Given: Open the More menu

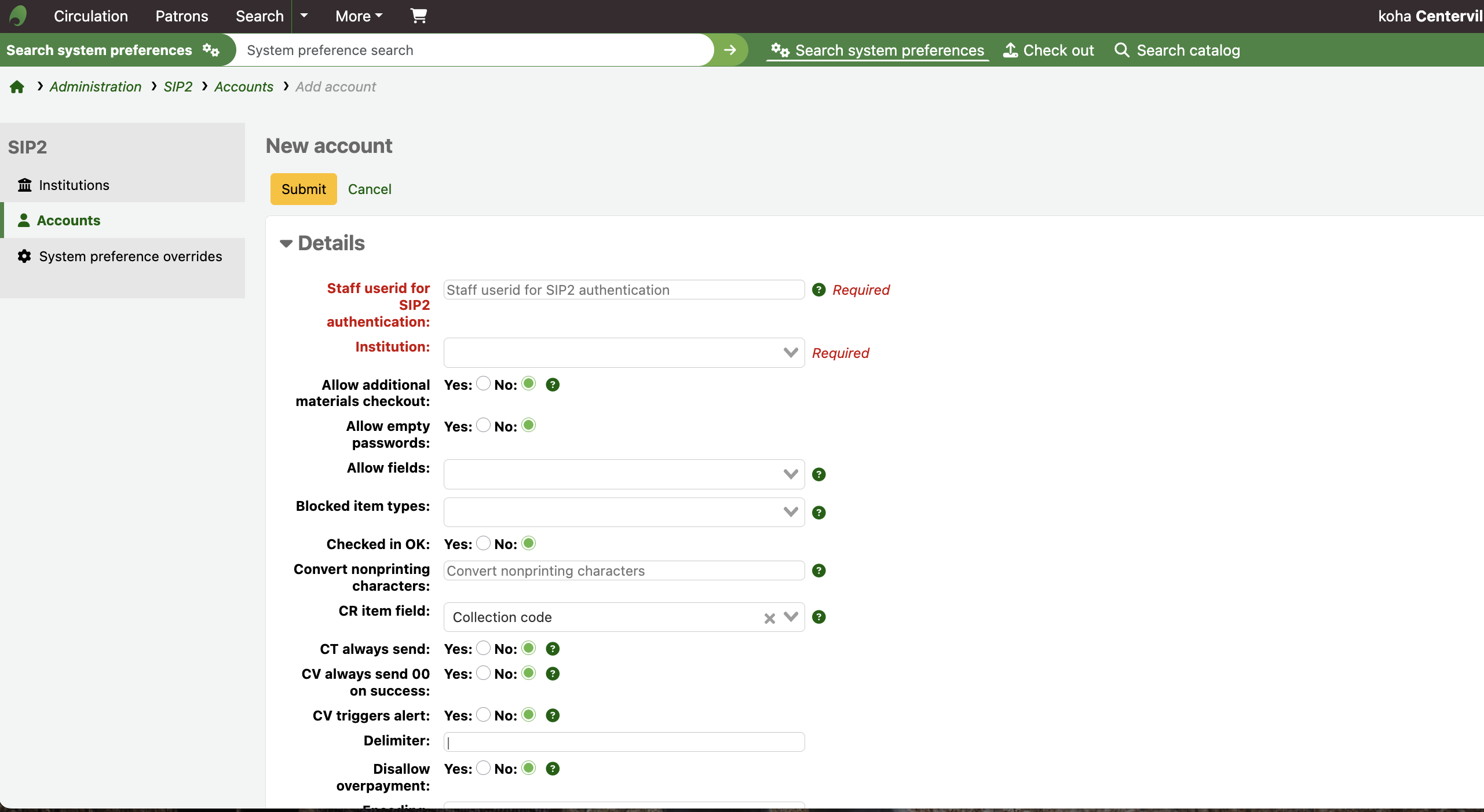Looking at the screenshot, I should pyautogui.click(x=359, y=16).
